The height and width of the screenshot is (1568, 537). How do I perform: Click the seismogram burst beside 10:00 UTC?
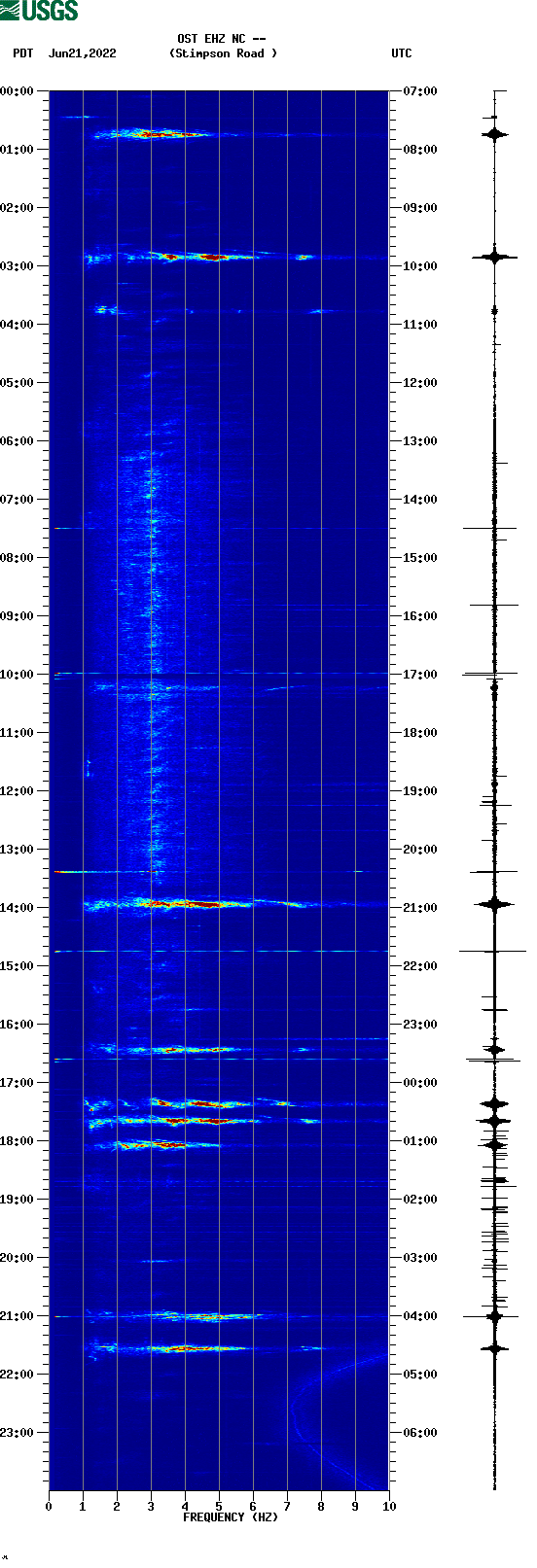point(494,257)
